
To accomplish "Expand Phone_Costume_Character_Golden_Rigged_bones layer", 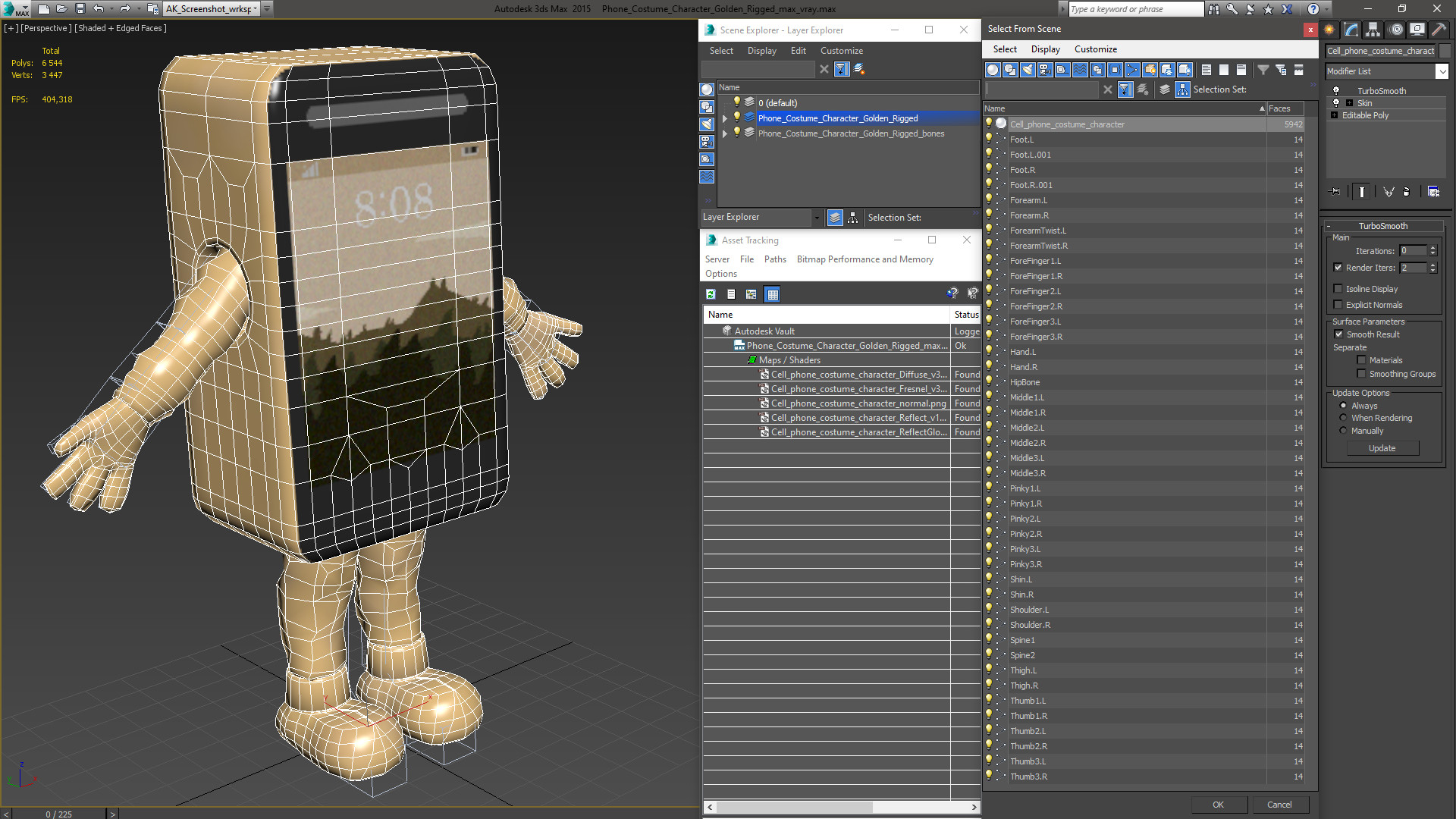I will 724,133.
